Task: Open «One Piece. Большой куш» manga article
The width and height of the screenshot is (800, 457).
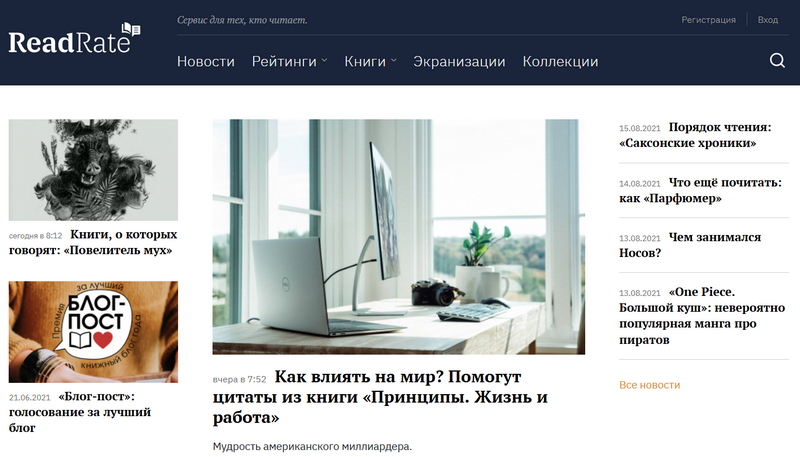Action: pos(702,316)
